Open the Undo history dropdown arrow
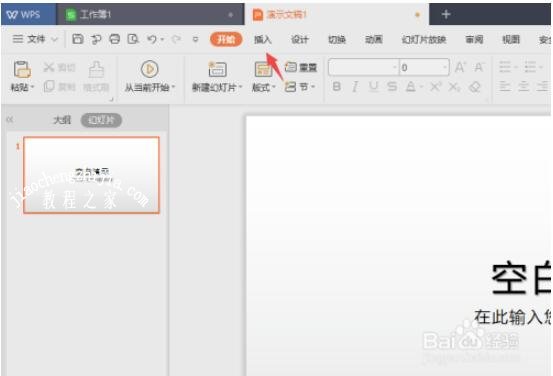 (x=162, y=39)
